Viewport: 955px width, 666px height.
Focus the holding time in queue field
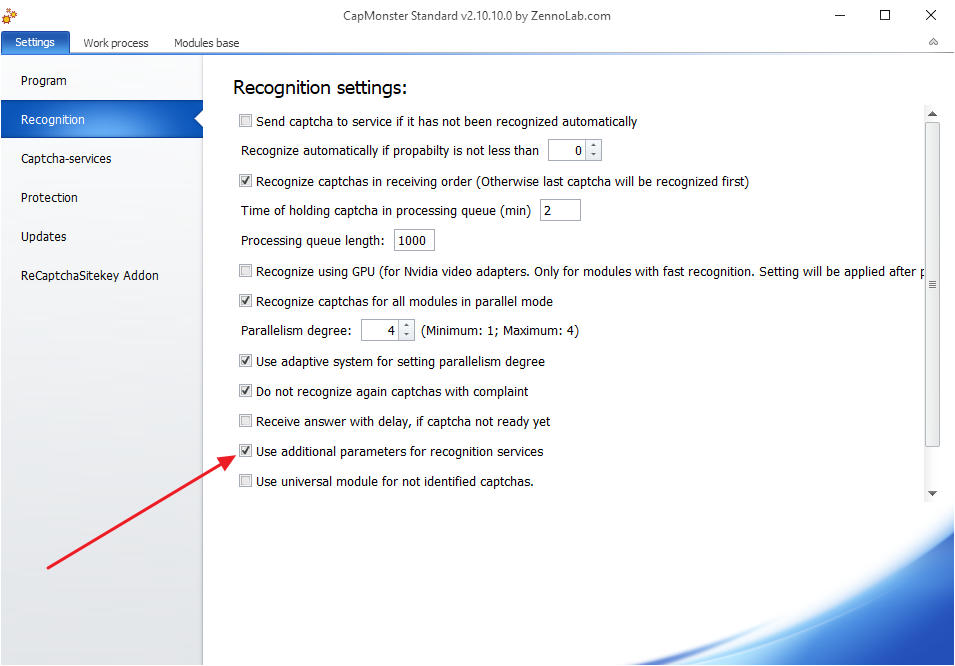coord(560,210)
